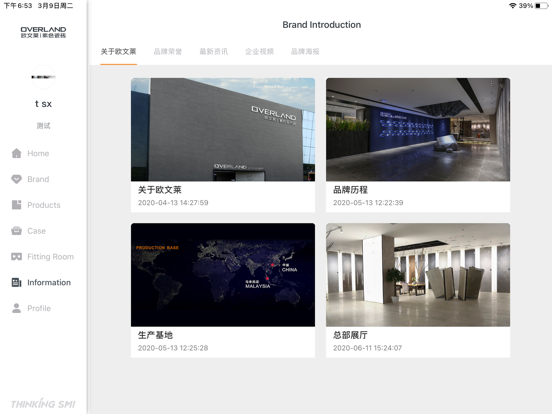This screenshot has height=414, width=552.
Task: Open Profile section label
Action: [39, 308]
